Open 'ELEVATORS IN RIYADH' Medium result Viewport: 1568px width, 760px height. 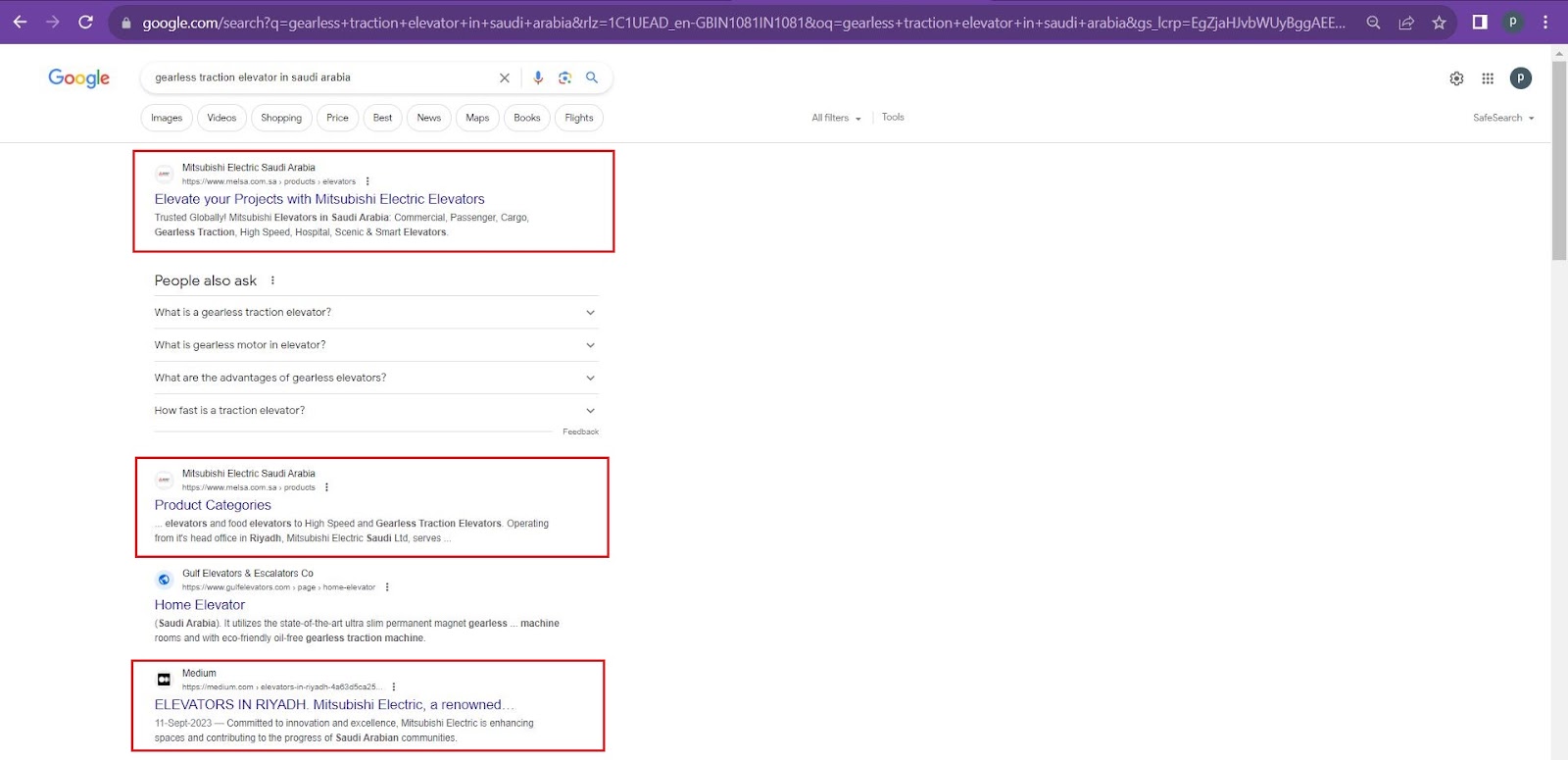coord(334,705)
